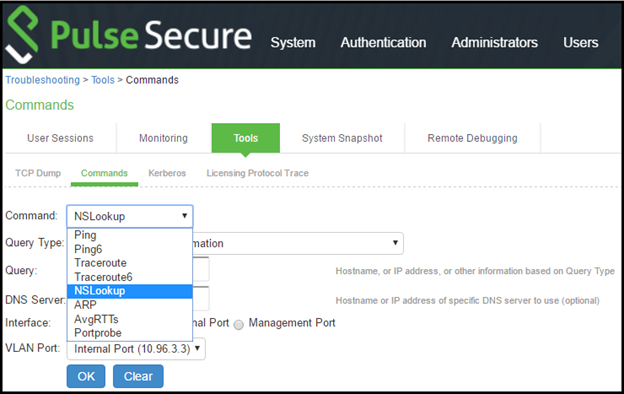Switch to Monitoring tab

[x=163, y=138]
